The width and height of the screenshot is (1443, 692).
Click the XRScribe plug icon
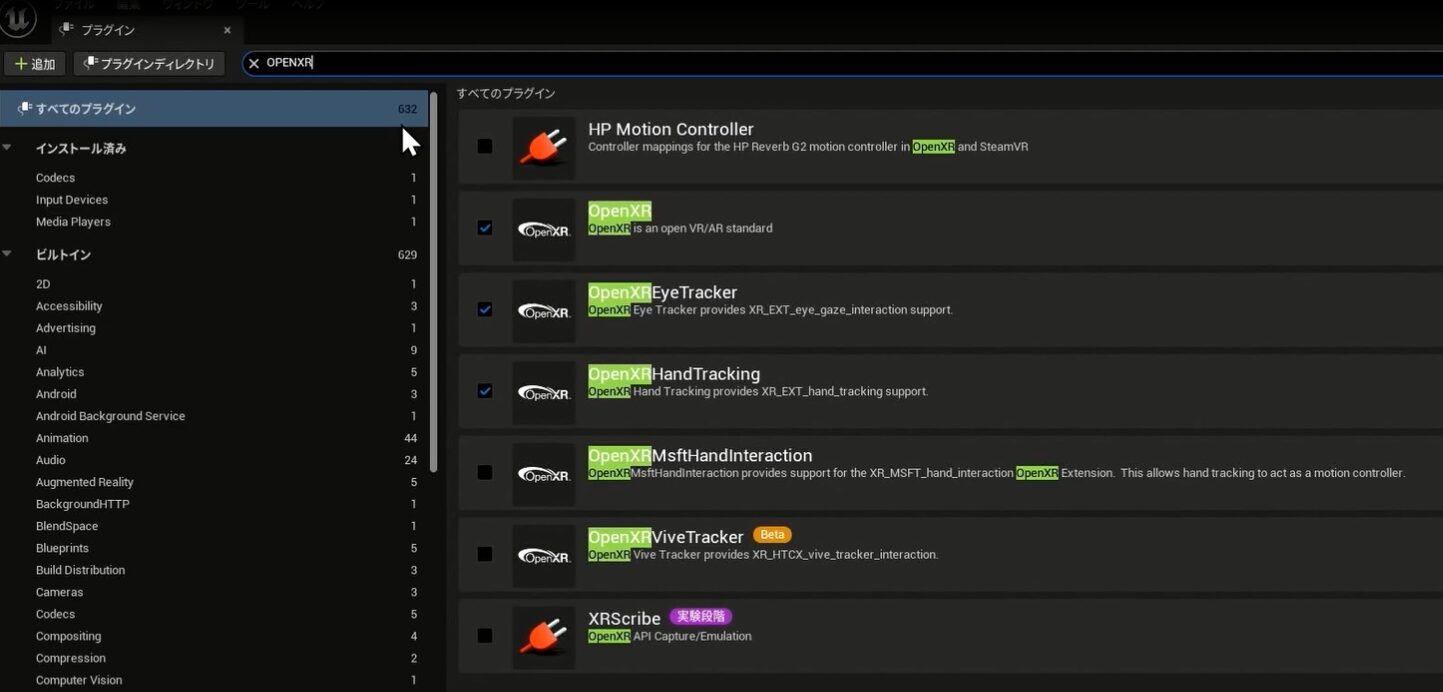[543, 637]
